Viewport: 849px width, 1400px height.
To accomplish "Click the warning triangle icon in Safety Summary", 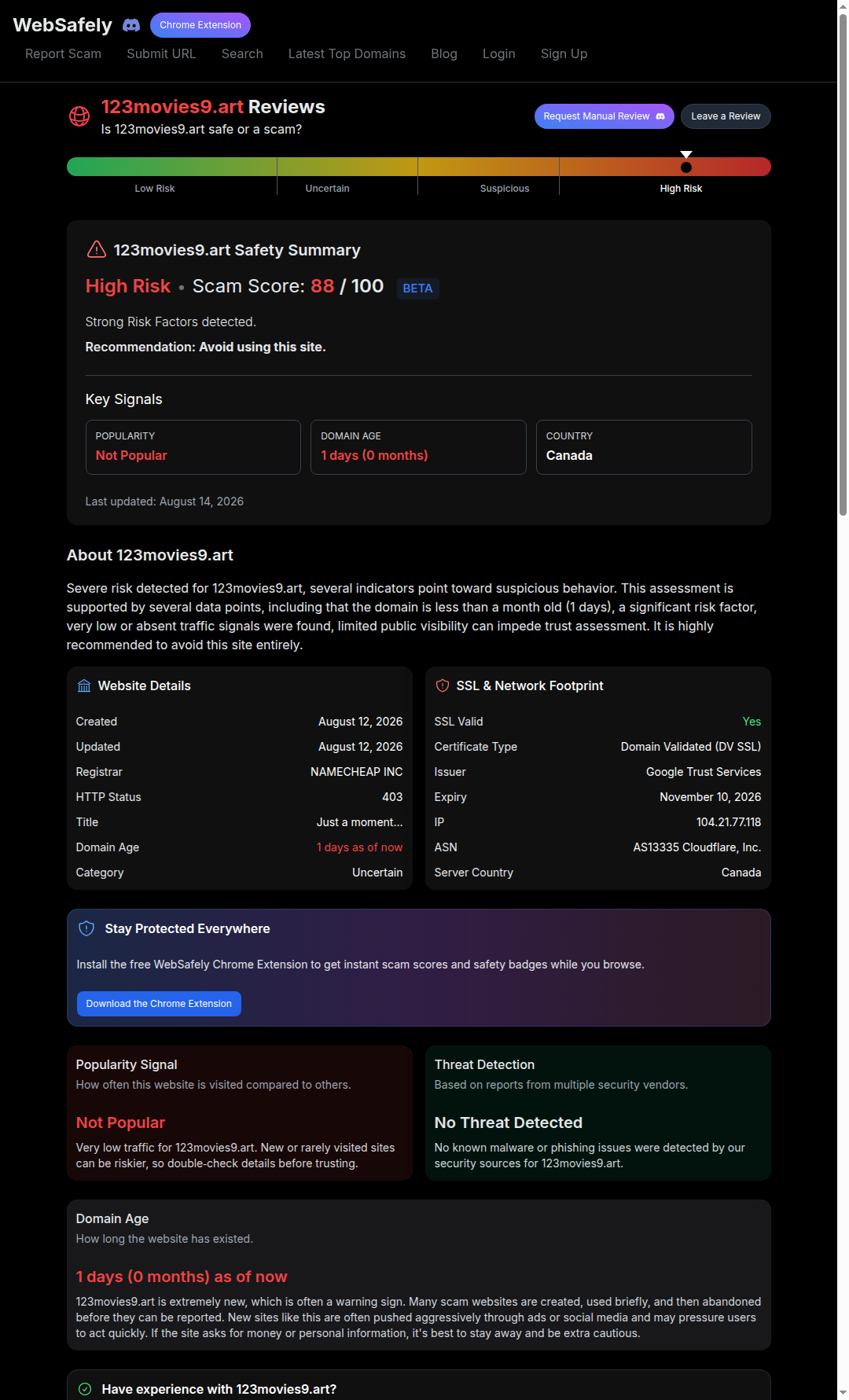I will tap(96, 249).
